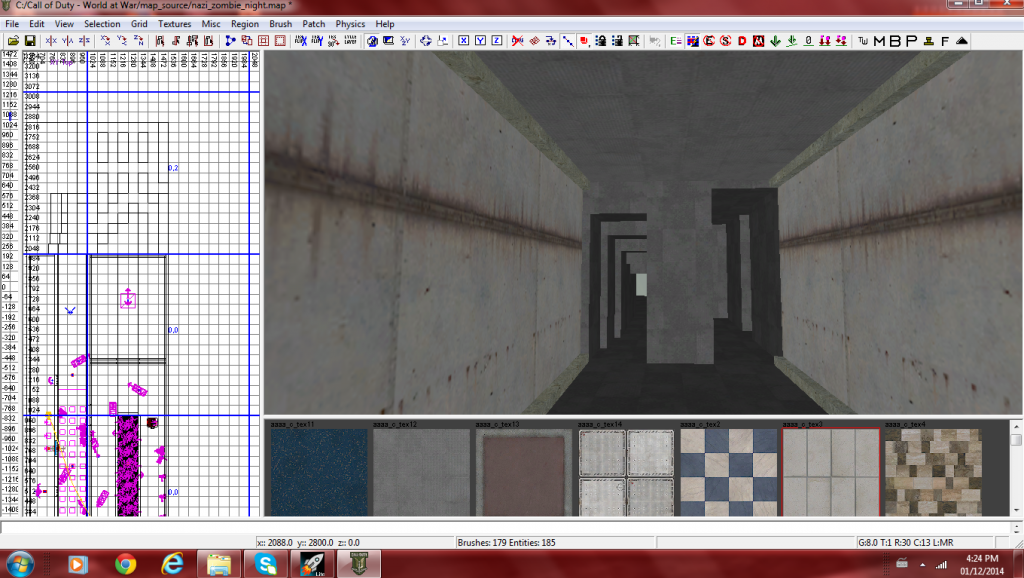
Task: Click Texture Flip X toolbar icon
Action: (300, 40)
